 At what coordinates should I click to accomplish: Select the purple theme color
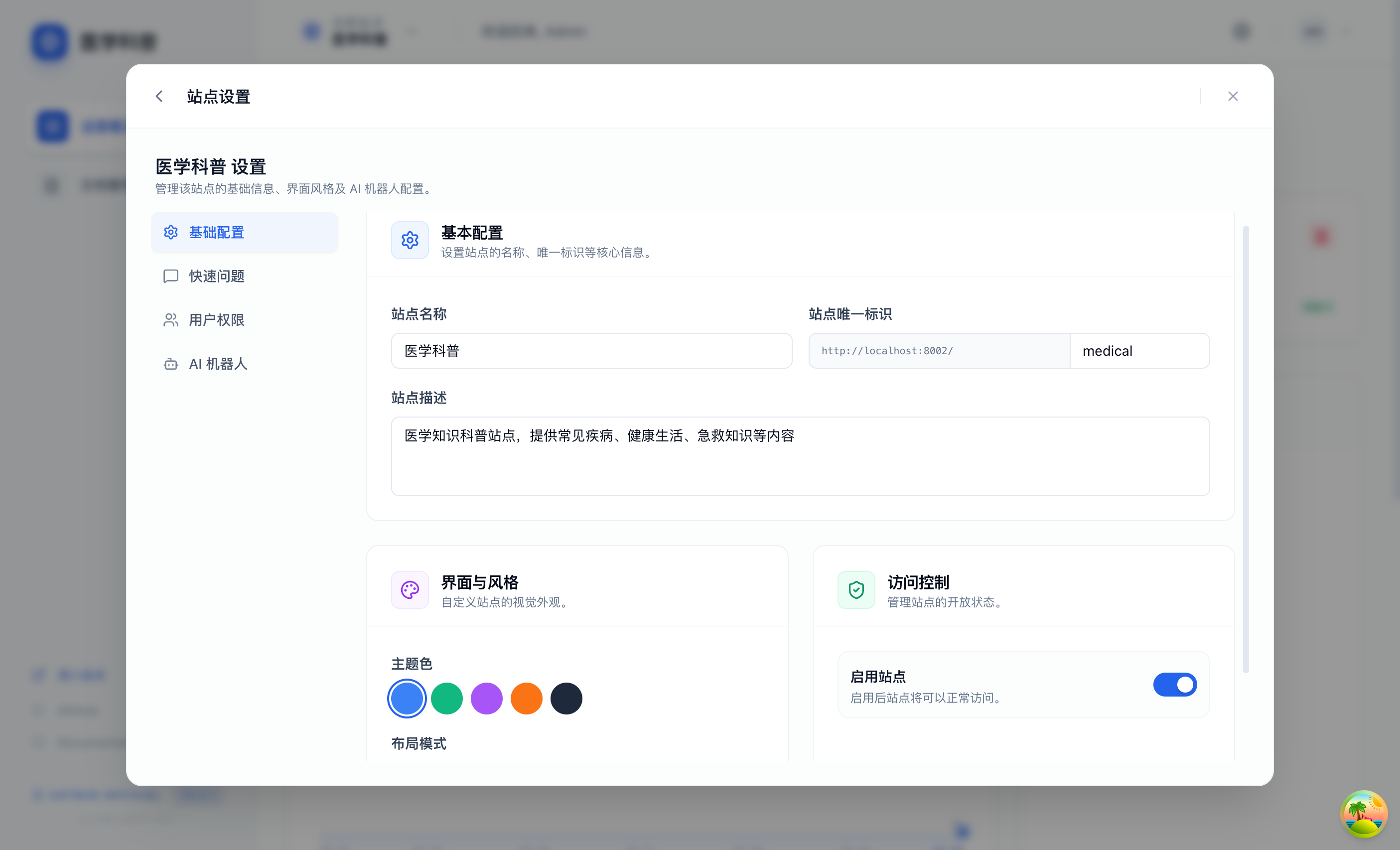point(486,699)
